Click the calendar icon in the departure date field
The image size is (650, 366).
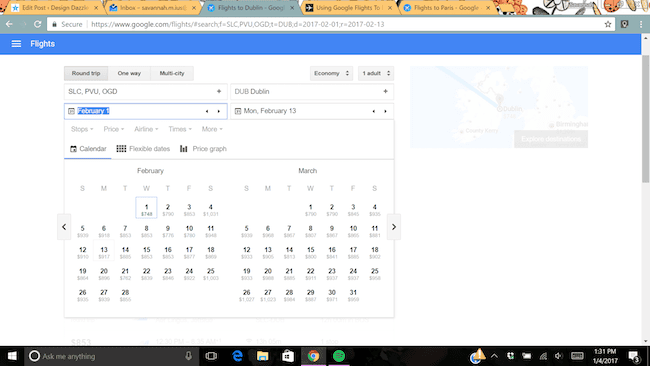(71, 111)
